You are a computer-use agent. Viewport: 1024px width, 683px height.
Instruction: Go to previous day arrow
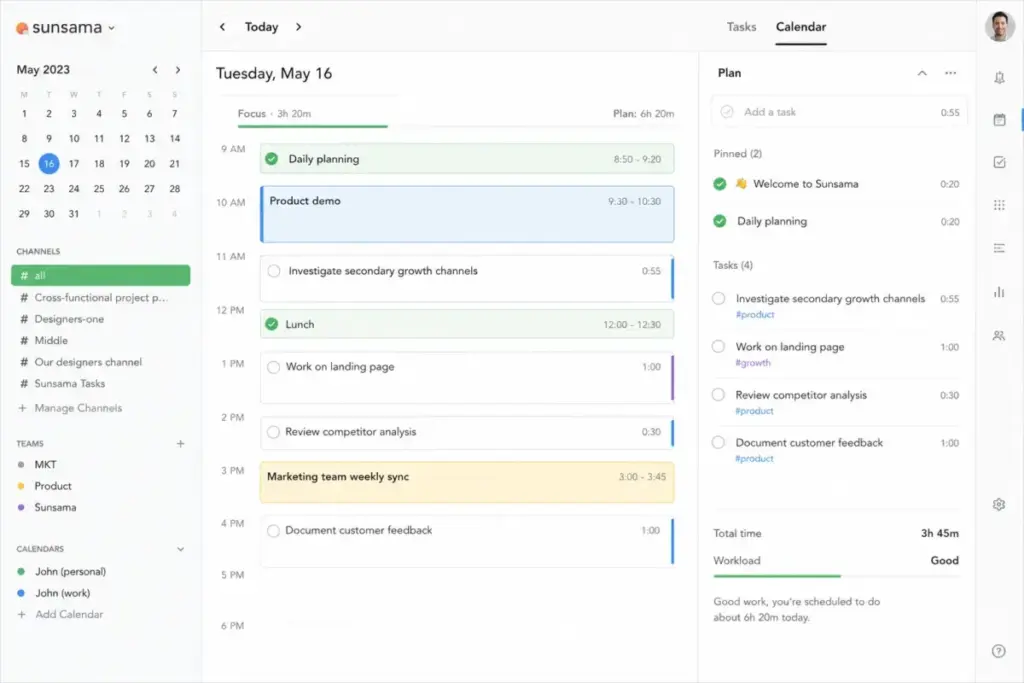(222, 27)
